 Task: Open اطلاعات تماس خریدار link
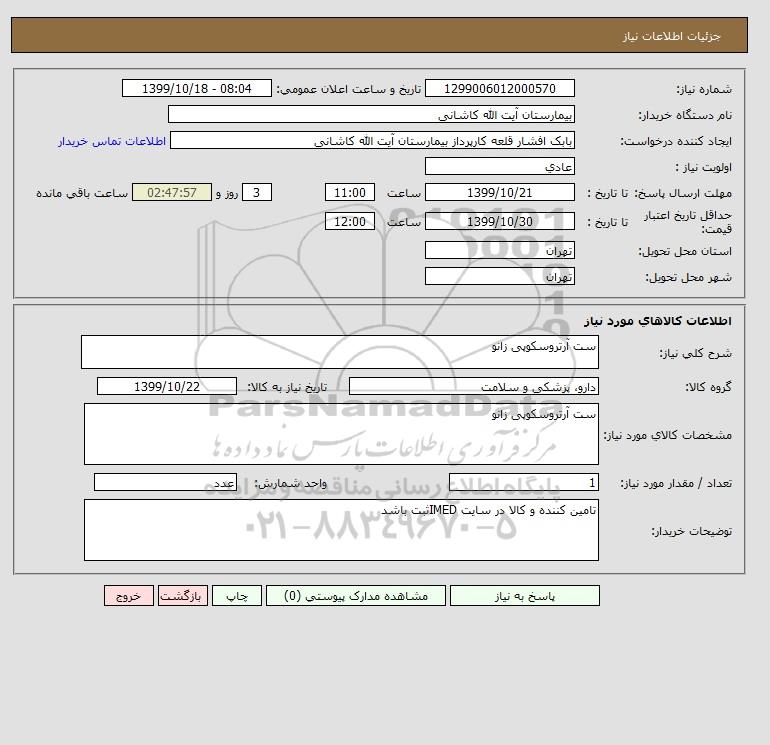[x=112, y=141]
